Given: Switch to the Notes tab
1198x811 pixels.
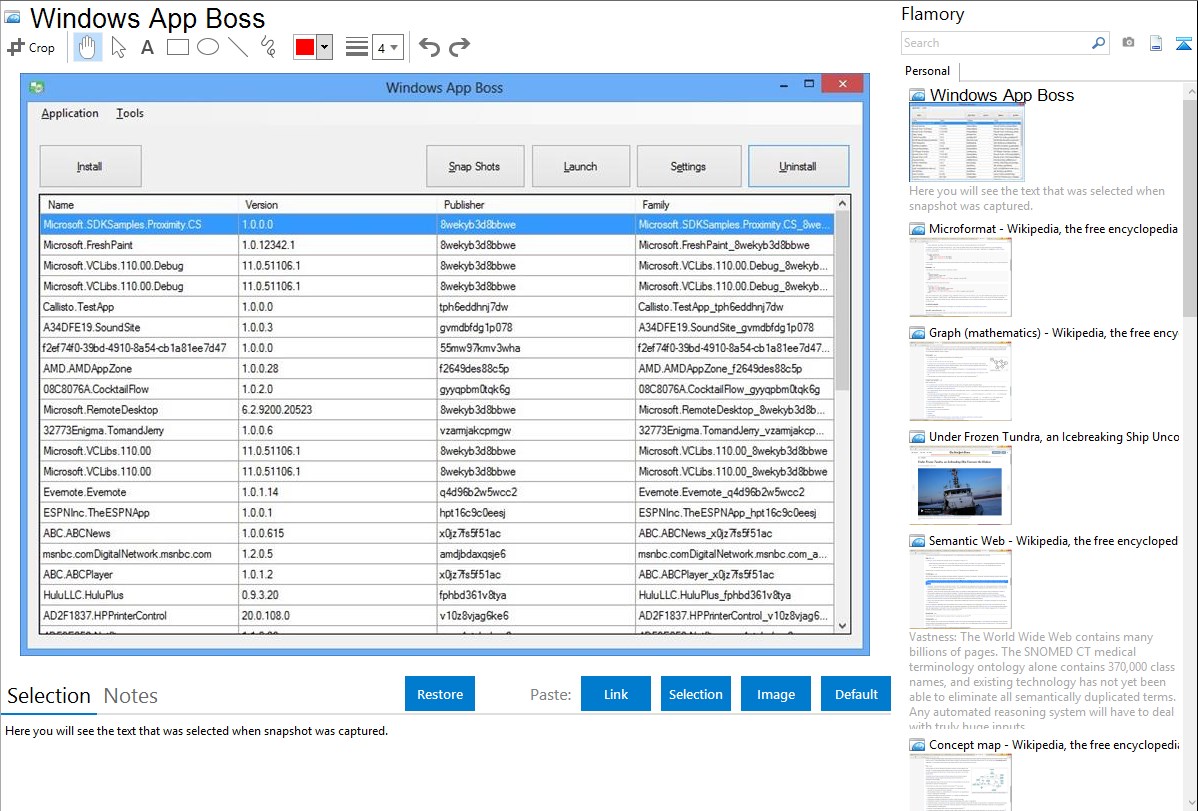Looking at the screenshot, I should tap(131, 696).
